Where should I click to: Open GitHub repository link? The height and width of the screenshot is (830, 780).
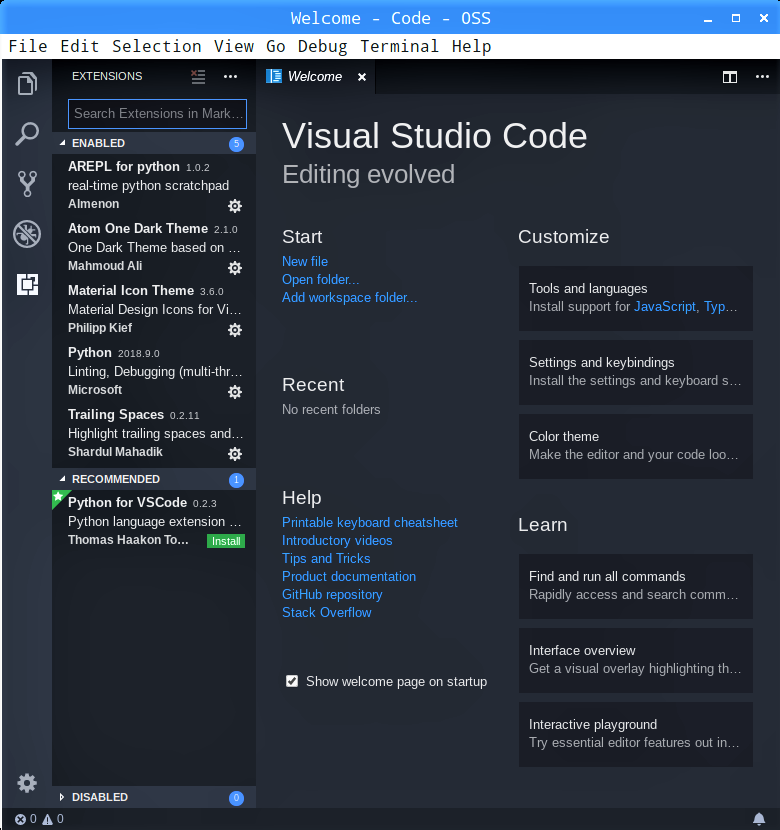coord(332,594)
